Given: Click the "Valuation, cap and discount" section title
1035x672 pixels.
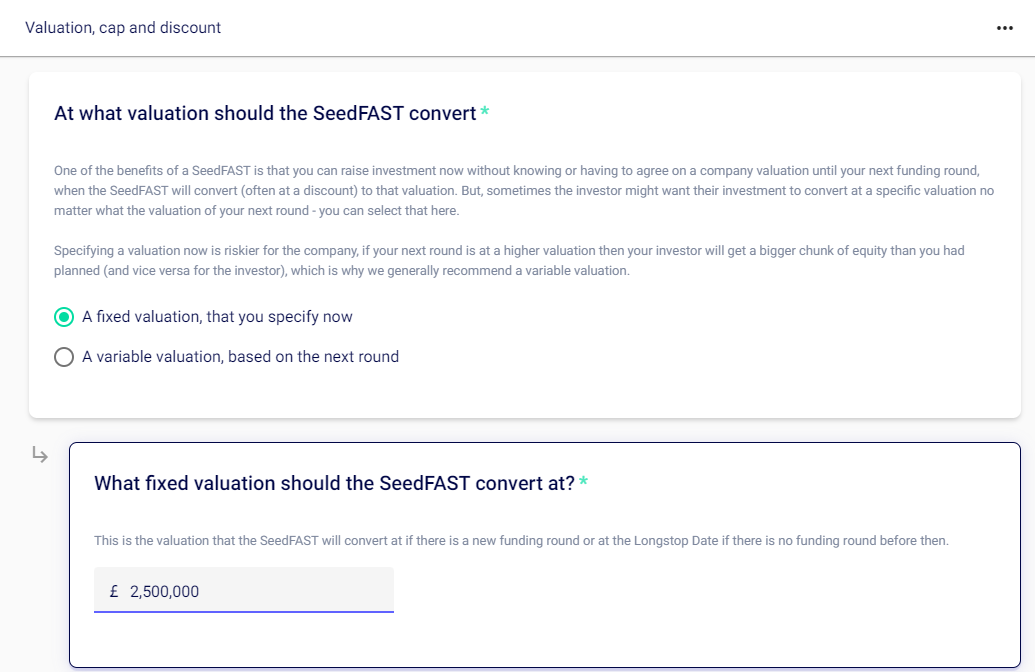Looking at the screenshot, I should coord(123,28).
